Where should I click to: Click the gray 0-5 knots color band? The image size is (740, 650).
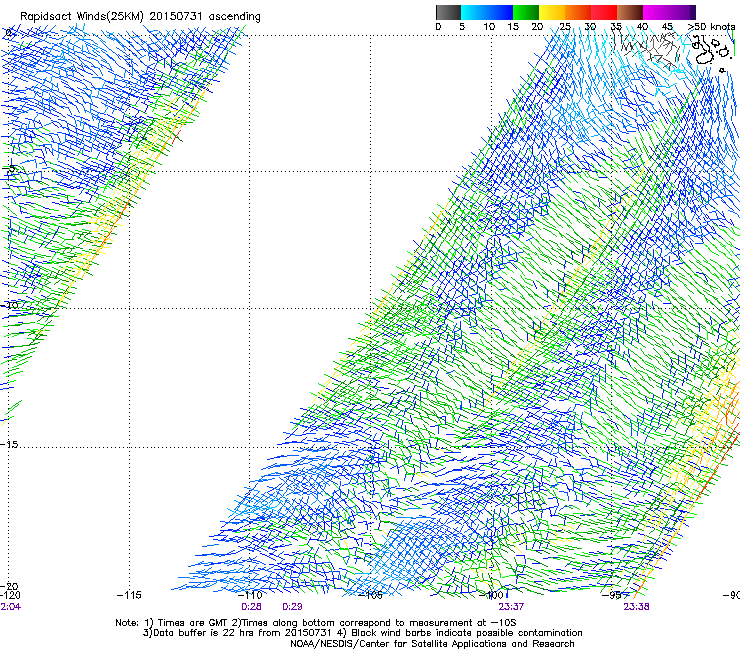tap(448, 12)
